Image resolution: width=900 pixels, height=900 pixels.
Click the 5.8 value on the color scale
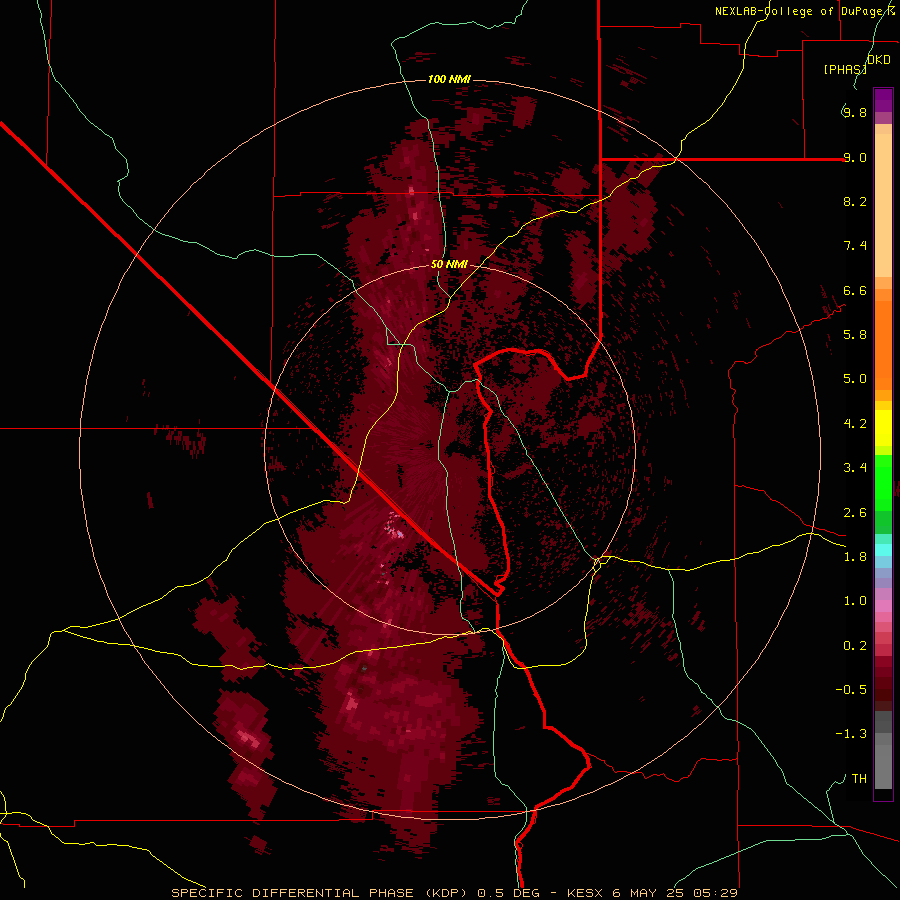pos(855,335)
